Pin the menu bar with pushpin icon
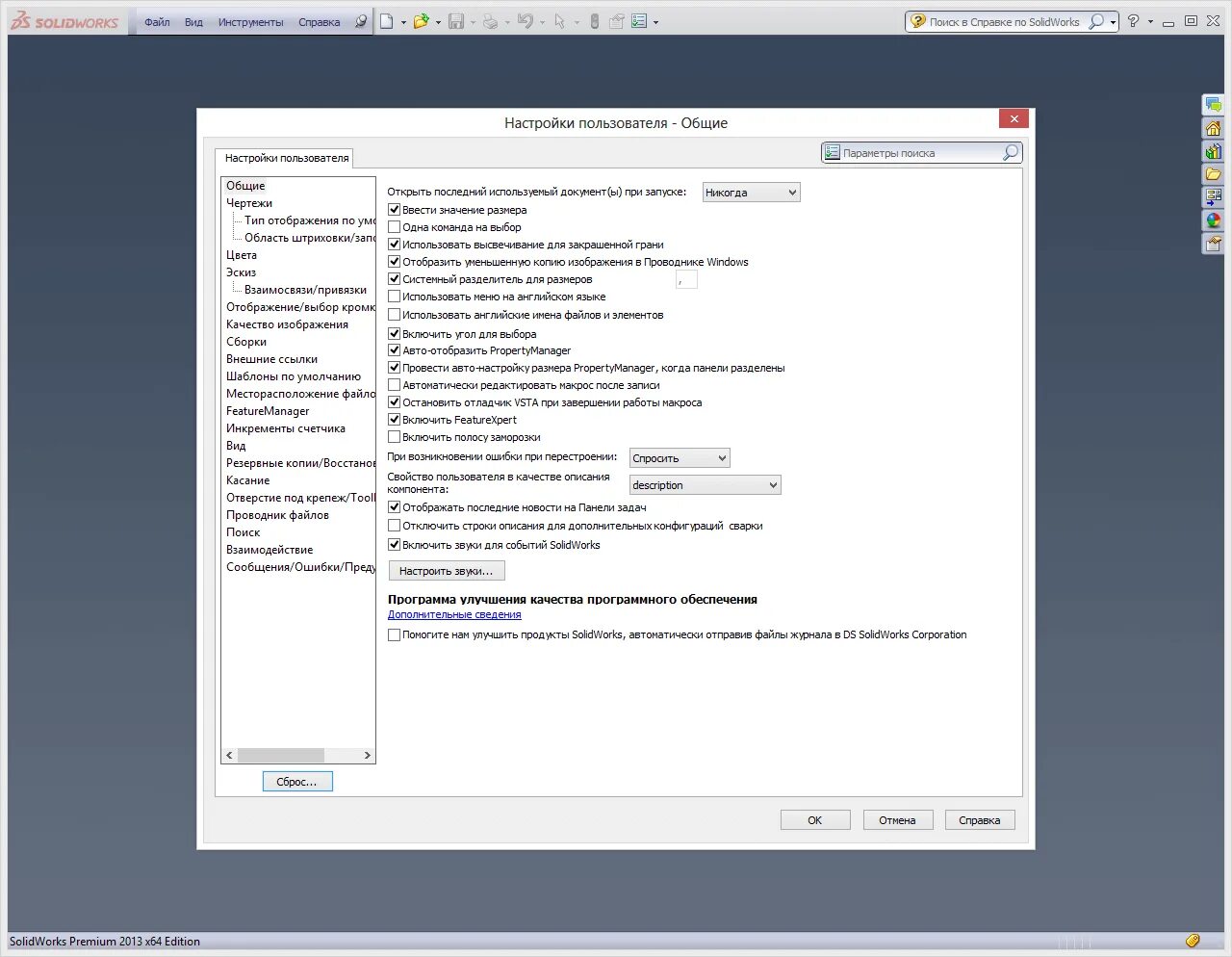 (361, 21)
